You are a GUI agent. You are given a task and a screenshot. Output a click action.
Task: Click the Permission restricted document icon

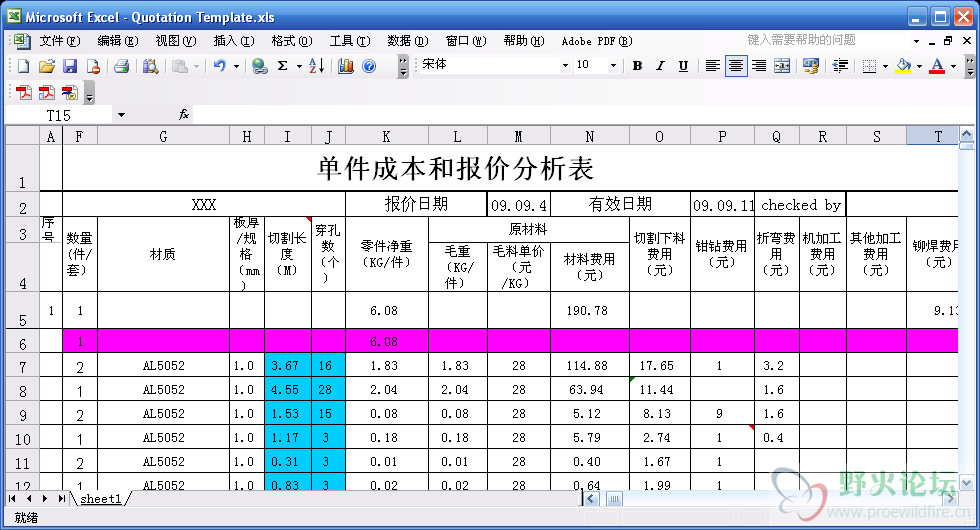pos(93,66)
